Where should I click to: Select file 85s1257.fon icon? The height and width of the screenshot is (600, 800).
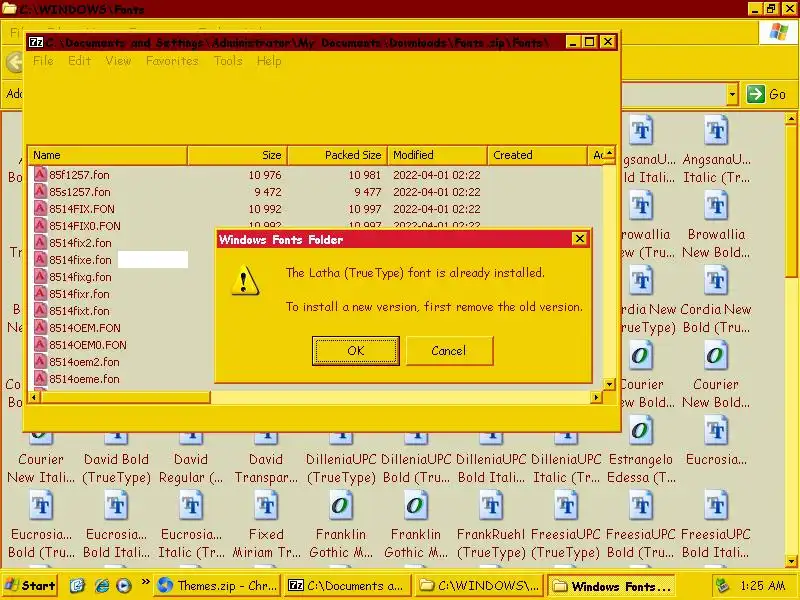click(40, 191)
